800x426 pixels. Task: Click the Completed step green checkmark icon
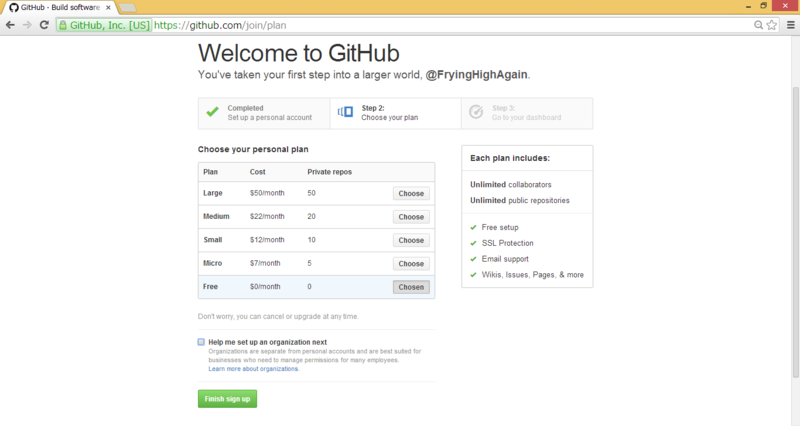pyautogui.click(x=212, y=112)
